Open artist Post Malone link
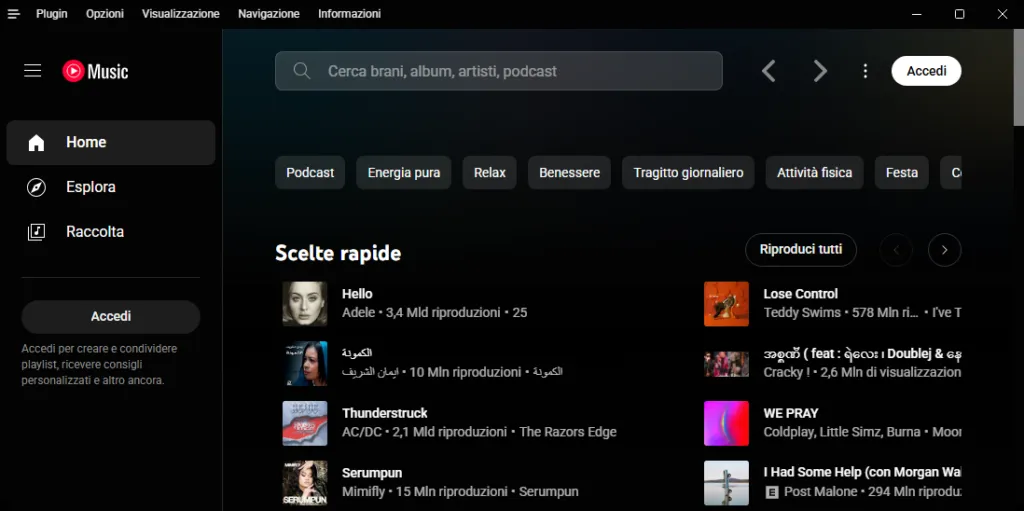1024x511 pixels. pos(820,491)
